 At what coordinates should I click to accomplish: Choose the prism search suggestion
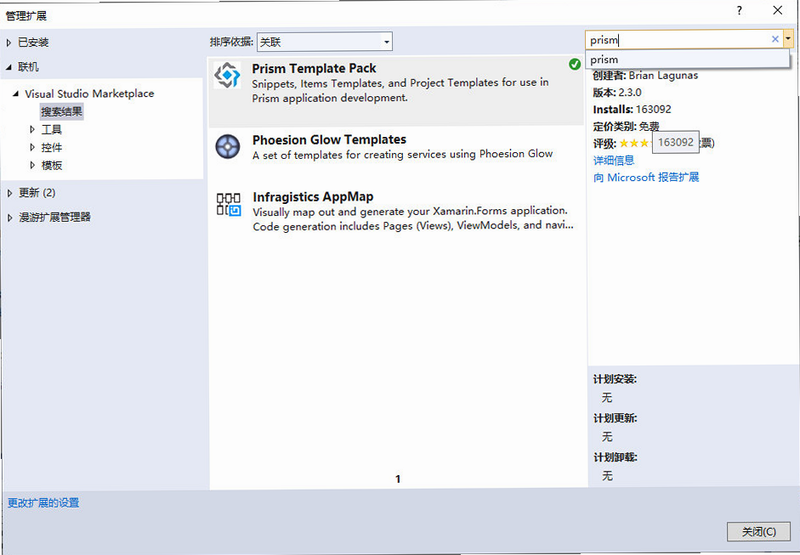click(687, 59)
